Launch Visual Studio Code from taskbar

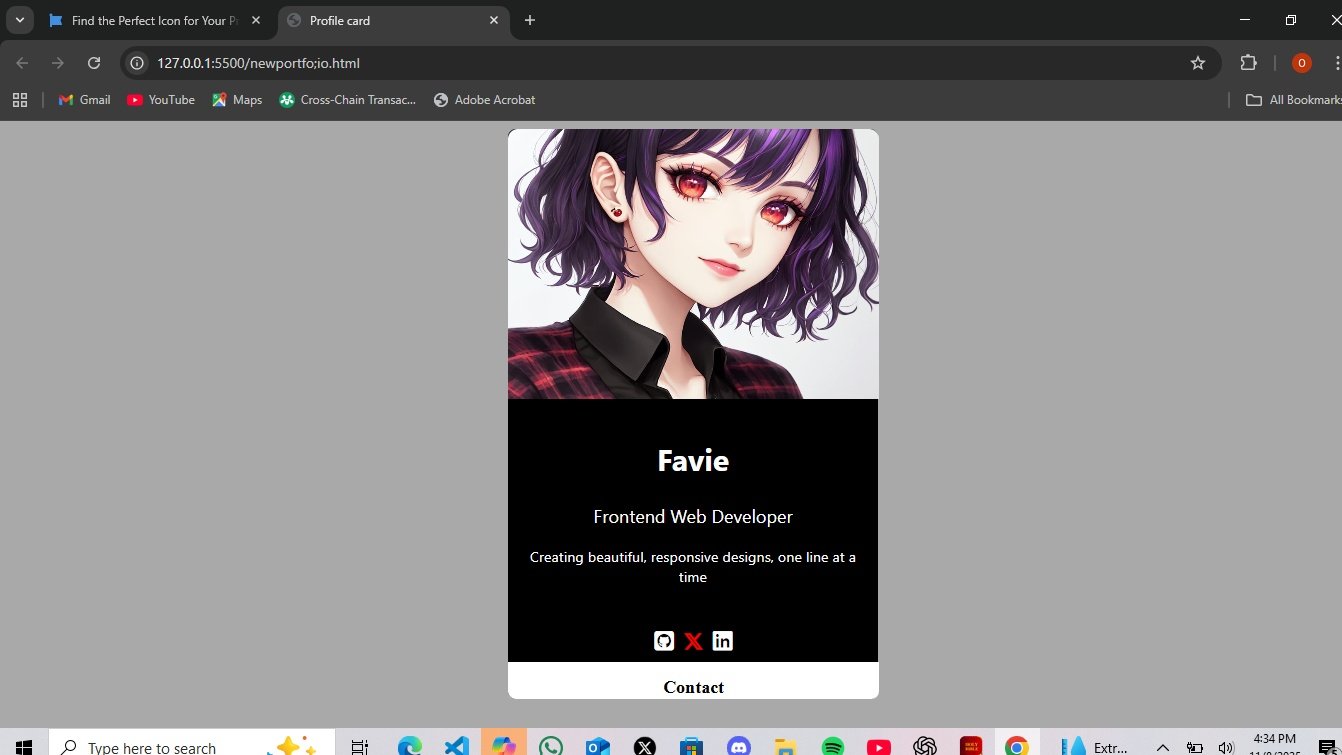pyautogui.click(x=457, y=746)
